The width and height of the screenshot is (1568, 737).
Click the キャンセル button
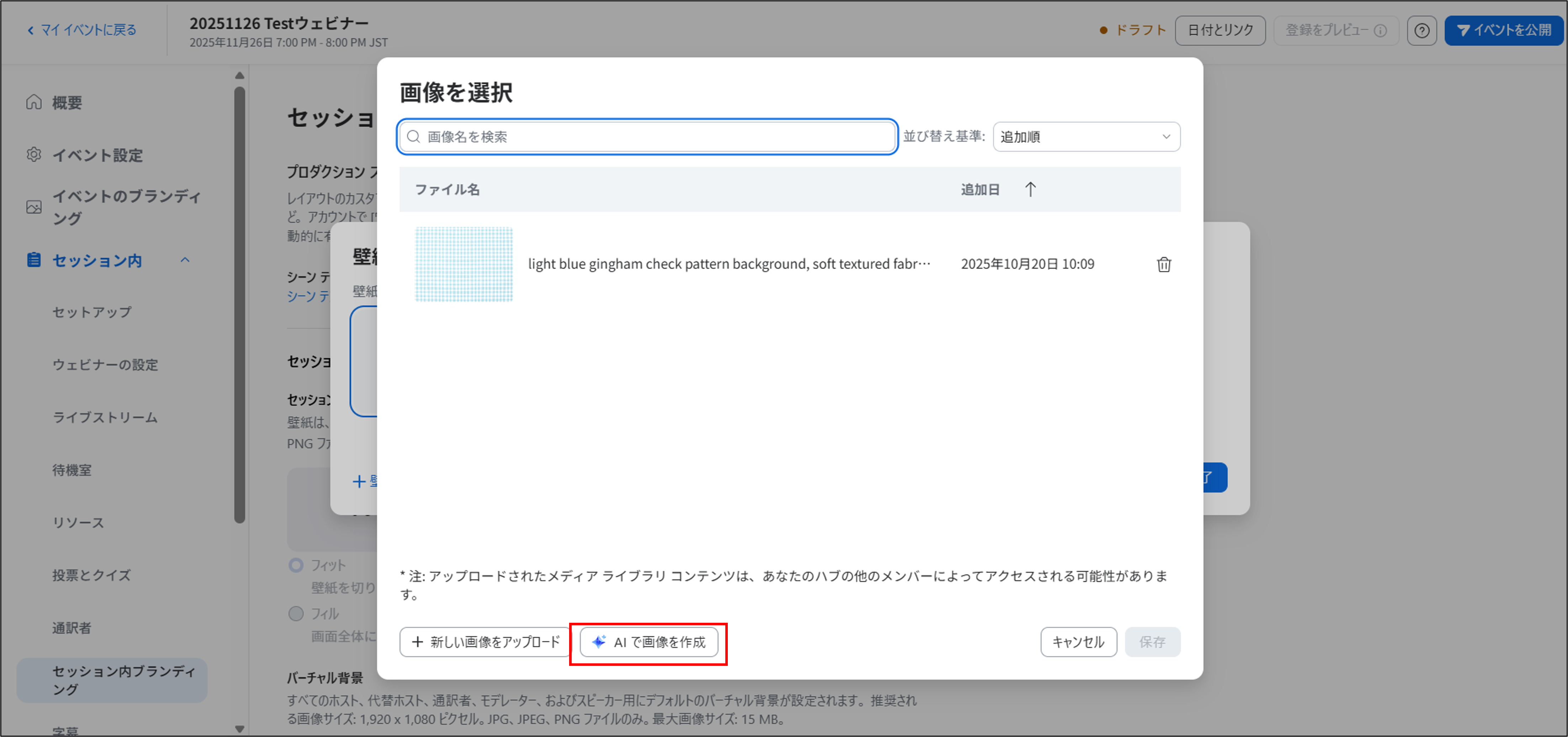coord(1078,641)
